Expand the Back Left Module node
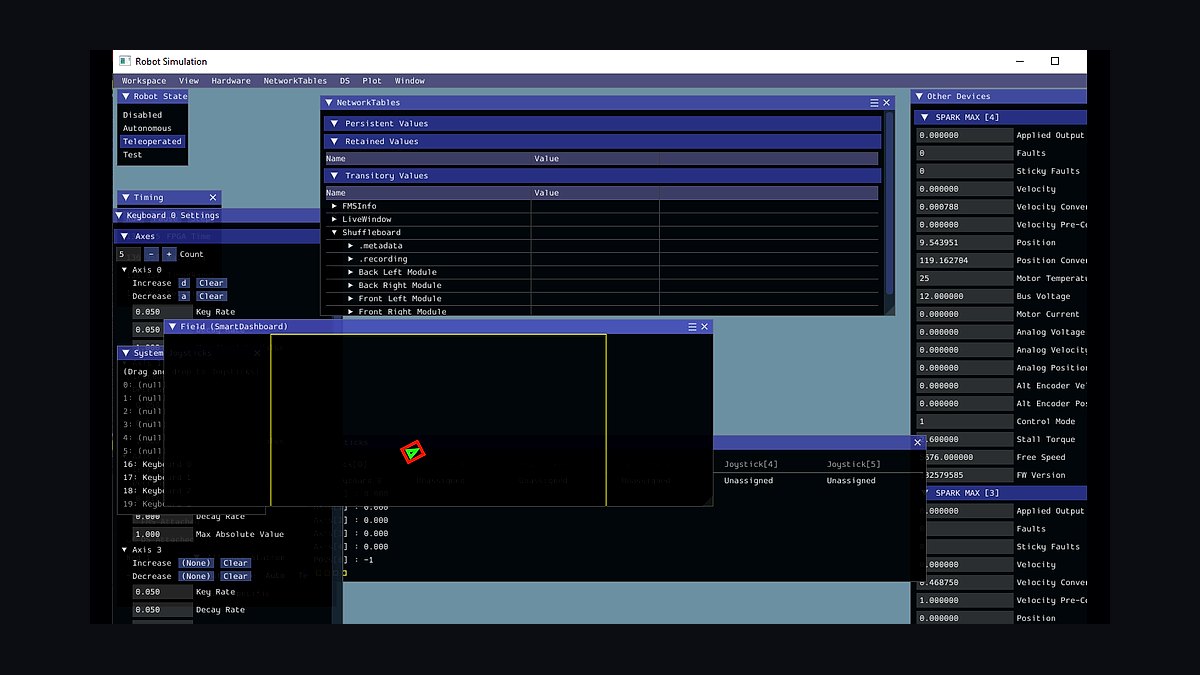This screenshot has width=1200, height=675. coord(351,272)
